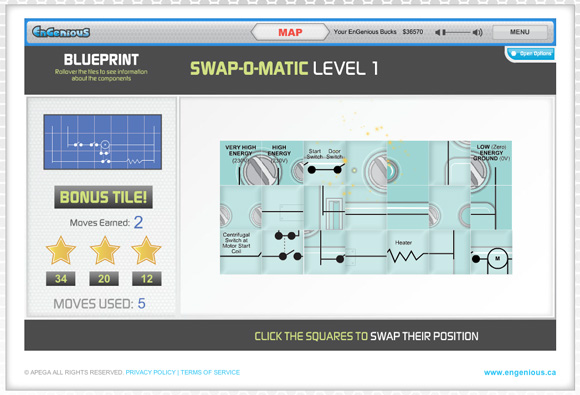
Task: Select the motor M symbol tile
Action: [x=491, y=252]
